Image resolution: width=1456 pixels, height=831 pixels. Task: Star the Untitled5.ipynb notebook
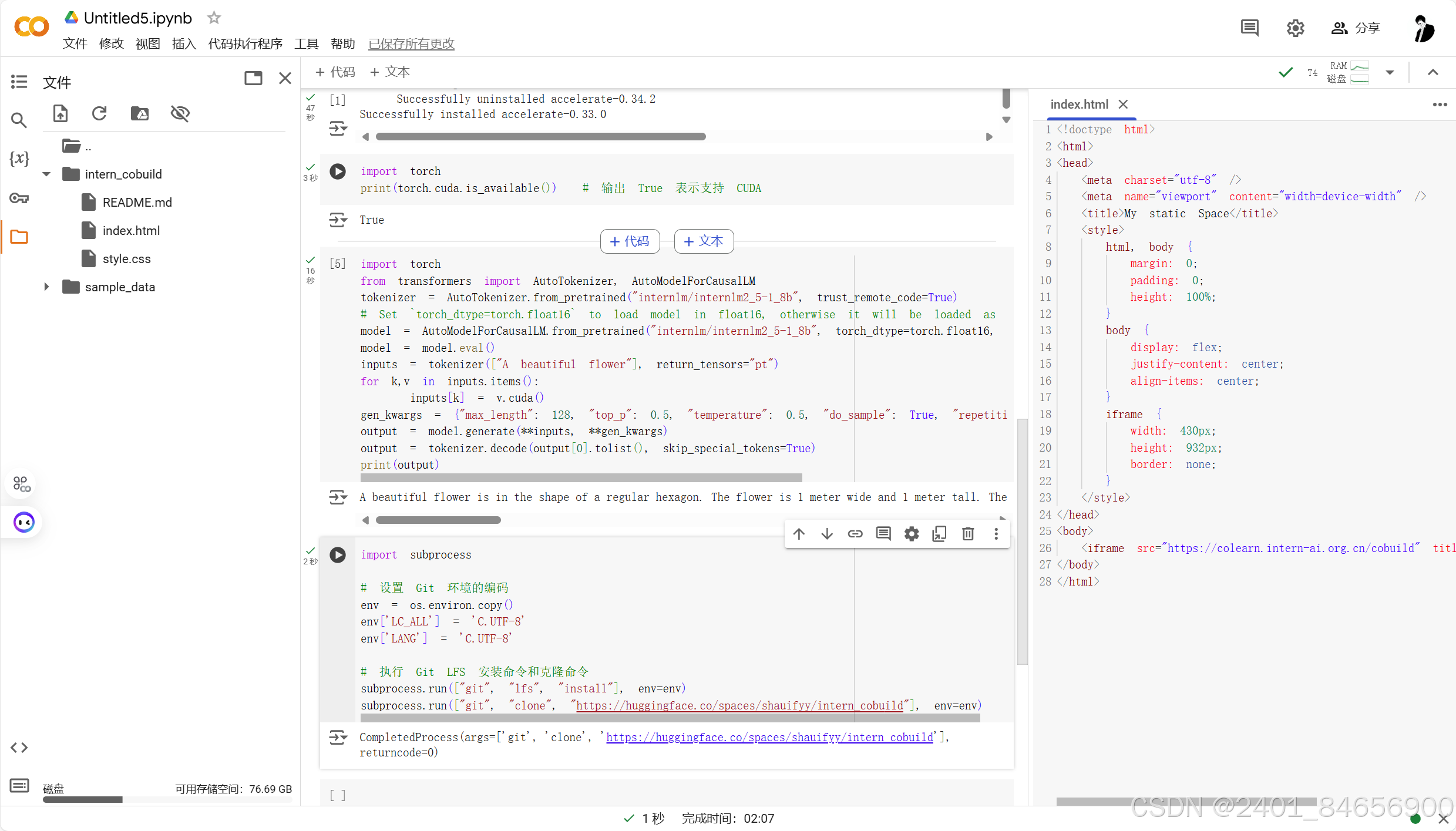[x=214, y=18]
